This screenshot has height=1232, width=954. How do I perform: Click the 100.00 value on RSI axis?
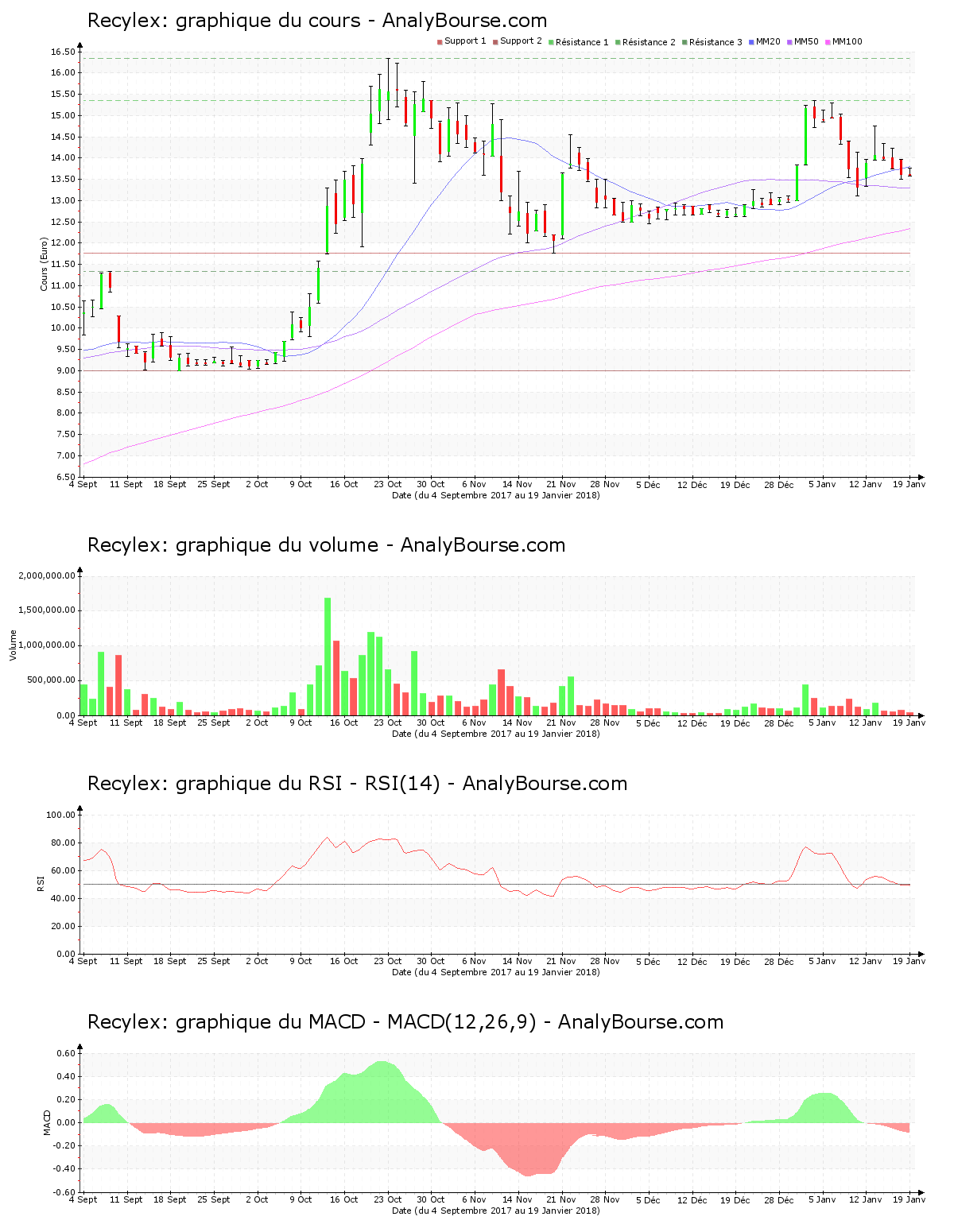(x=60, y=815)
